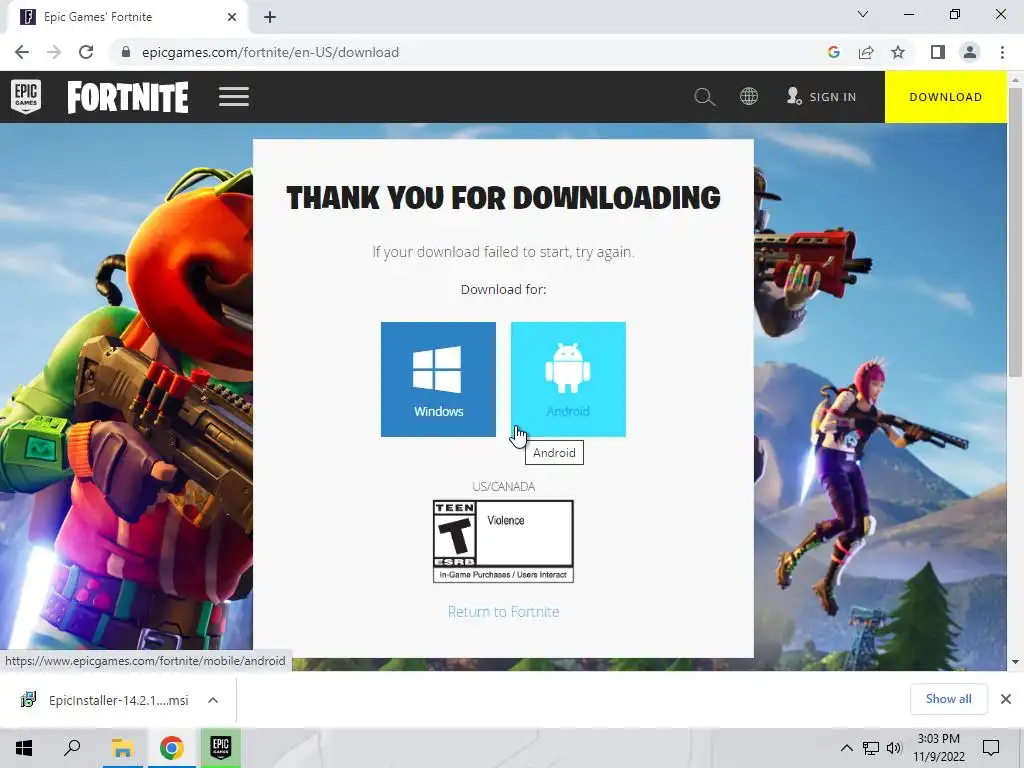Screen dimensions: 1024x768
Task: Open the tab search chevron
Action: click(x=863, y=14)
